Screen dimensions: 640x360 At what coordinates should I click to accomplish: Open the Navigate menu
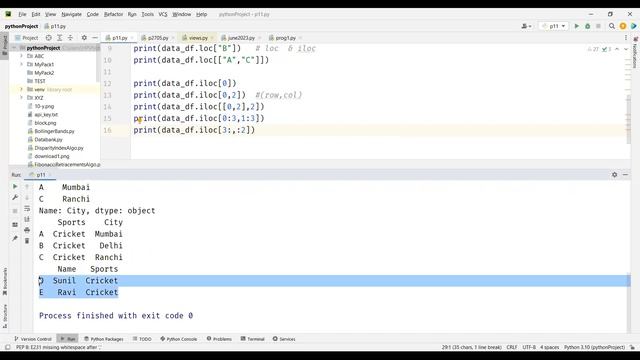click(71, 14)
